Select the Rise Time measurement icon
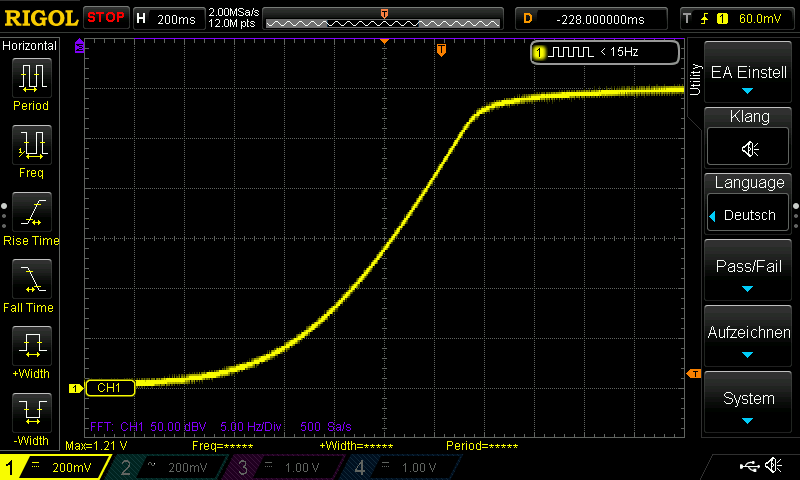 click(31, 213)
